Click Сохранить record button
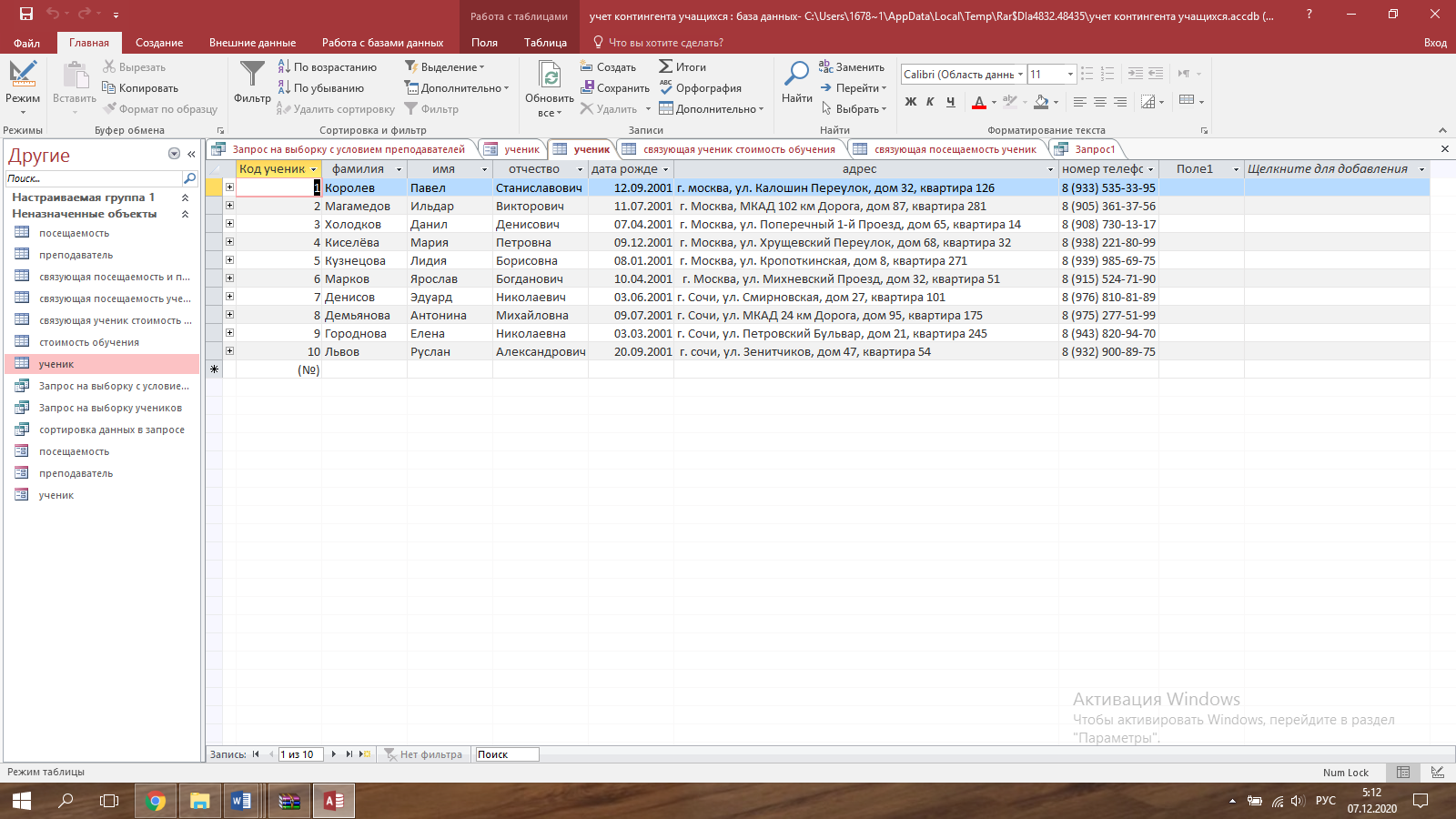1456x819 pixels. (615, 88)
